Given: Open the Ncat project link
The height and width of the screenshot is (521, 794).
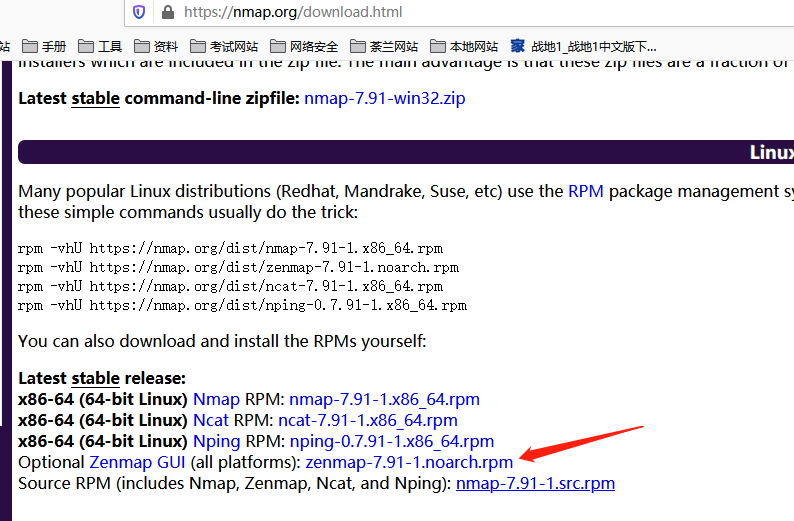Looking at the screenshot, I should 211,420.
